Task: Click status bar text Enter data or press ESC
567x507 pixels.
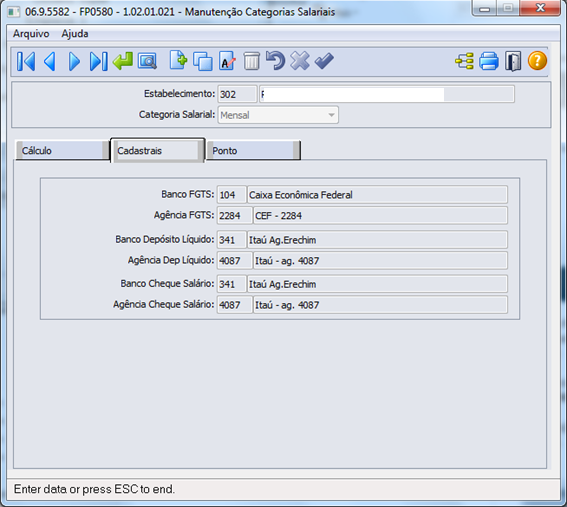Action: (x=94, y=489)
